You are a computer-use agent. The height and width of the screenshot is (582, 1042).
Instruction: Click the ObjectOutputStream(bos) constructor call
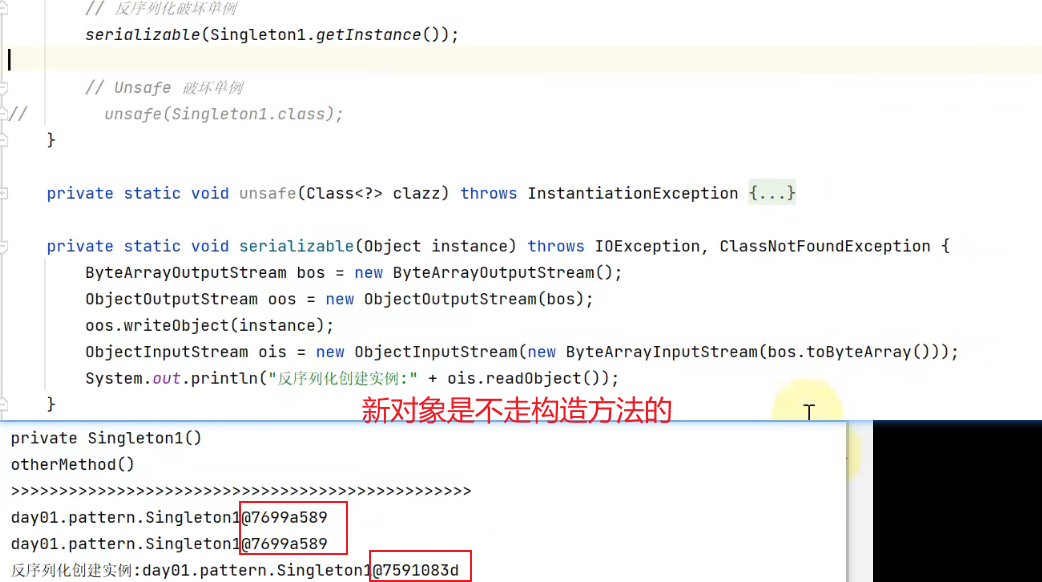point(474,300)
